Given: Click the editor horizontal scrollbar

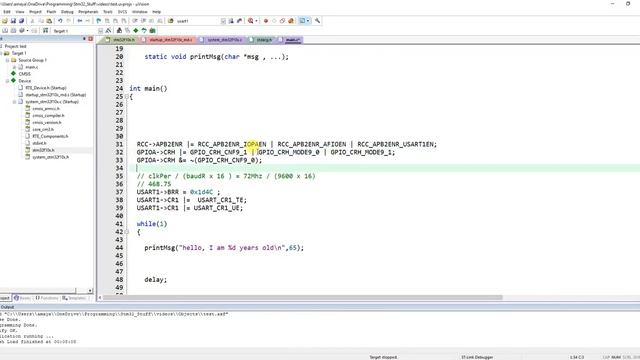Looking at the screenshot, I should [x=302, y=298].
